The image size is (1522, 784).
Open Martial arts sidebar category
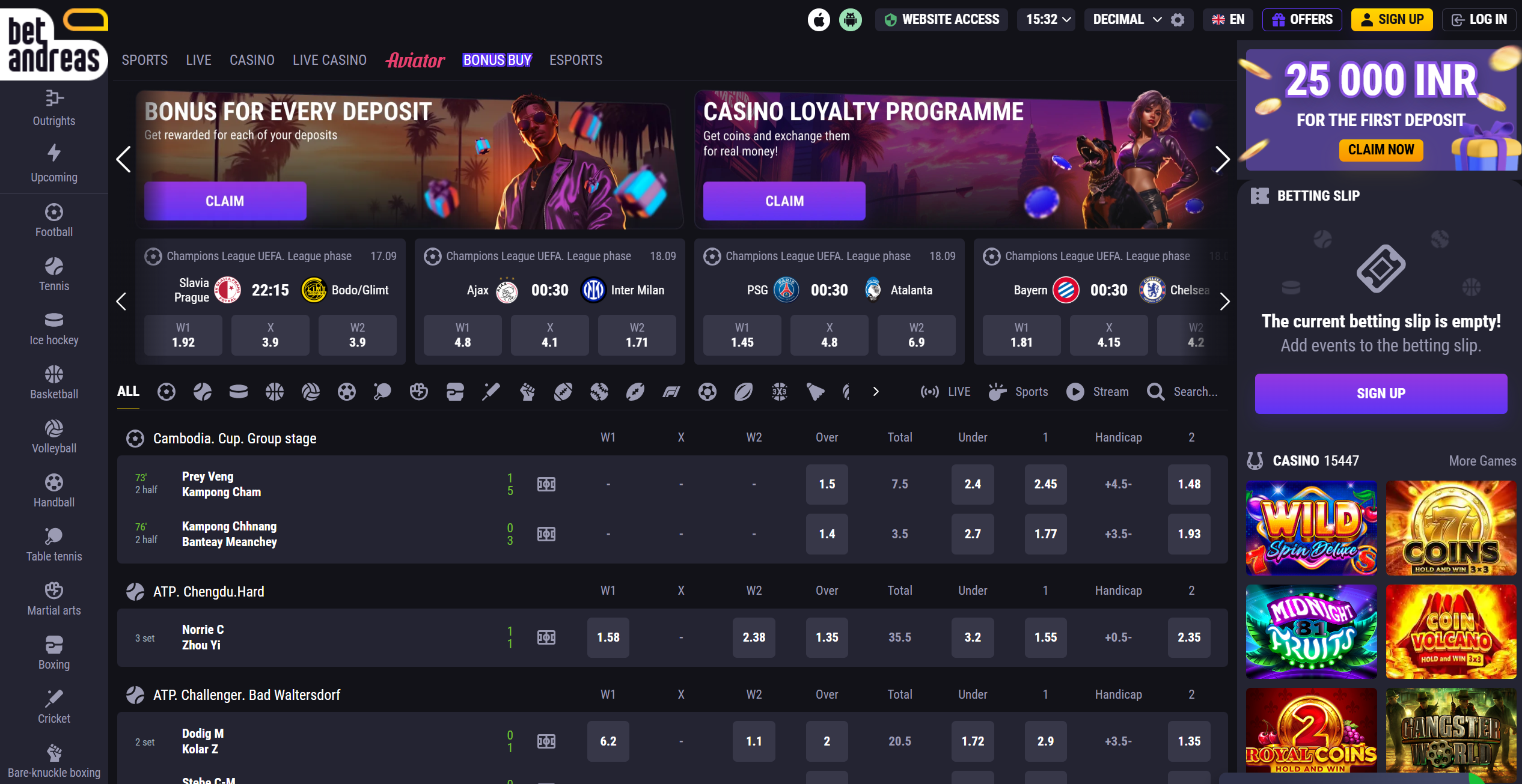pos(54,598)
